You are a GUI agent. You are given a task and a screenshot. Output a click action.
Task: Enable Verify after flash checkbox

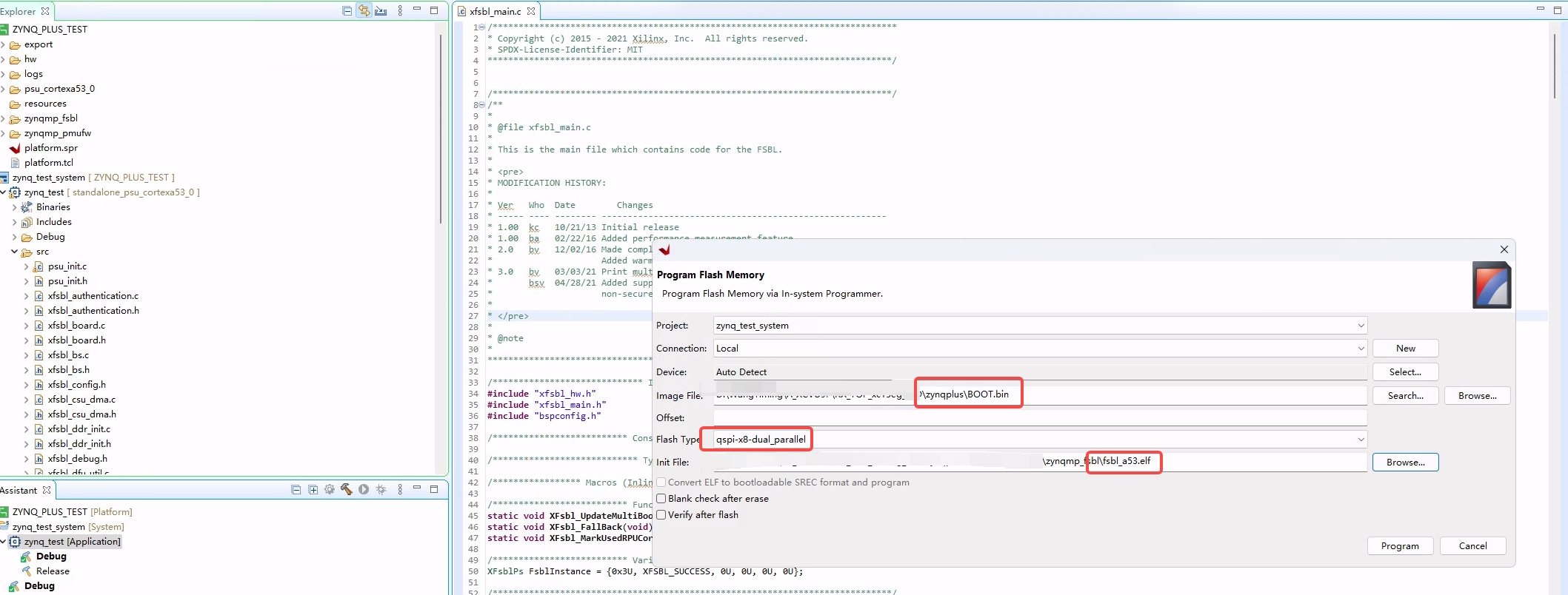coord(661,515)
